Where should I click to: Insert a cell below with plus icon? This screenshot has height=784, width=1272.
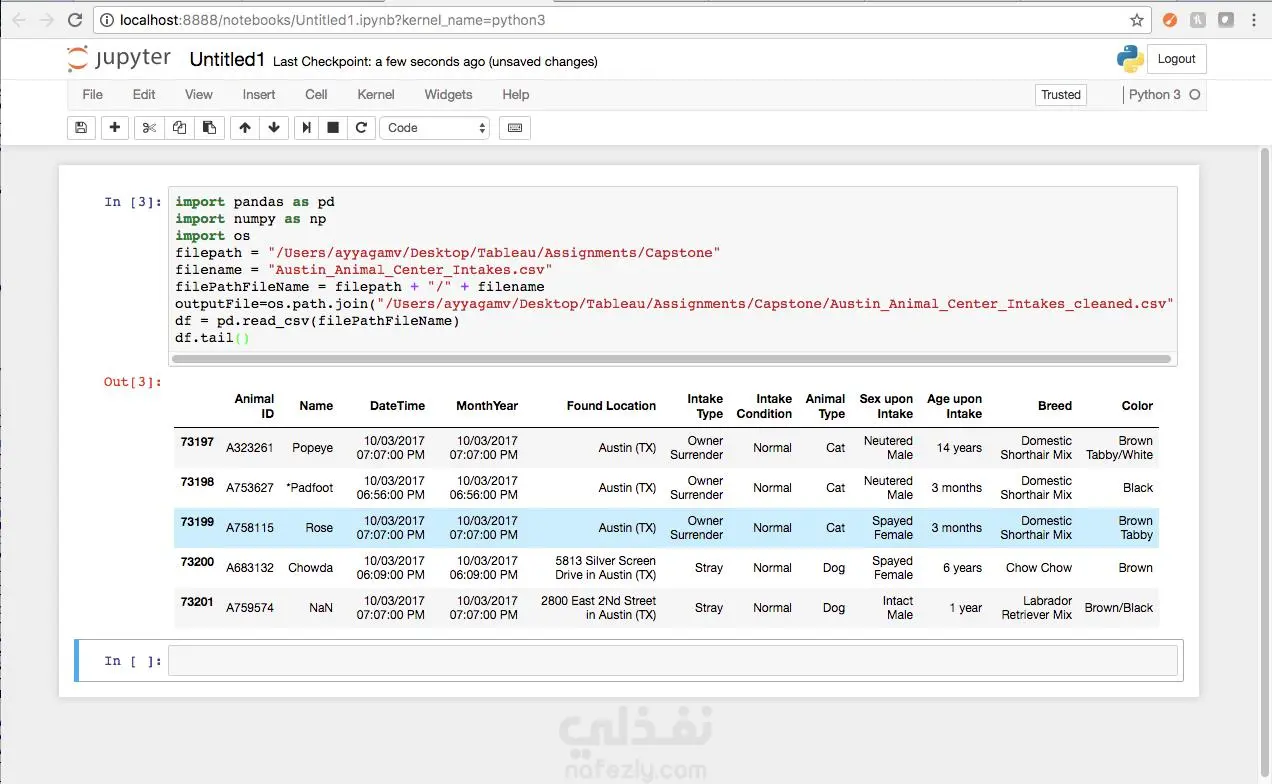(115, 127)
